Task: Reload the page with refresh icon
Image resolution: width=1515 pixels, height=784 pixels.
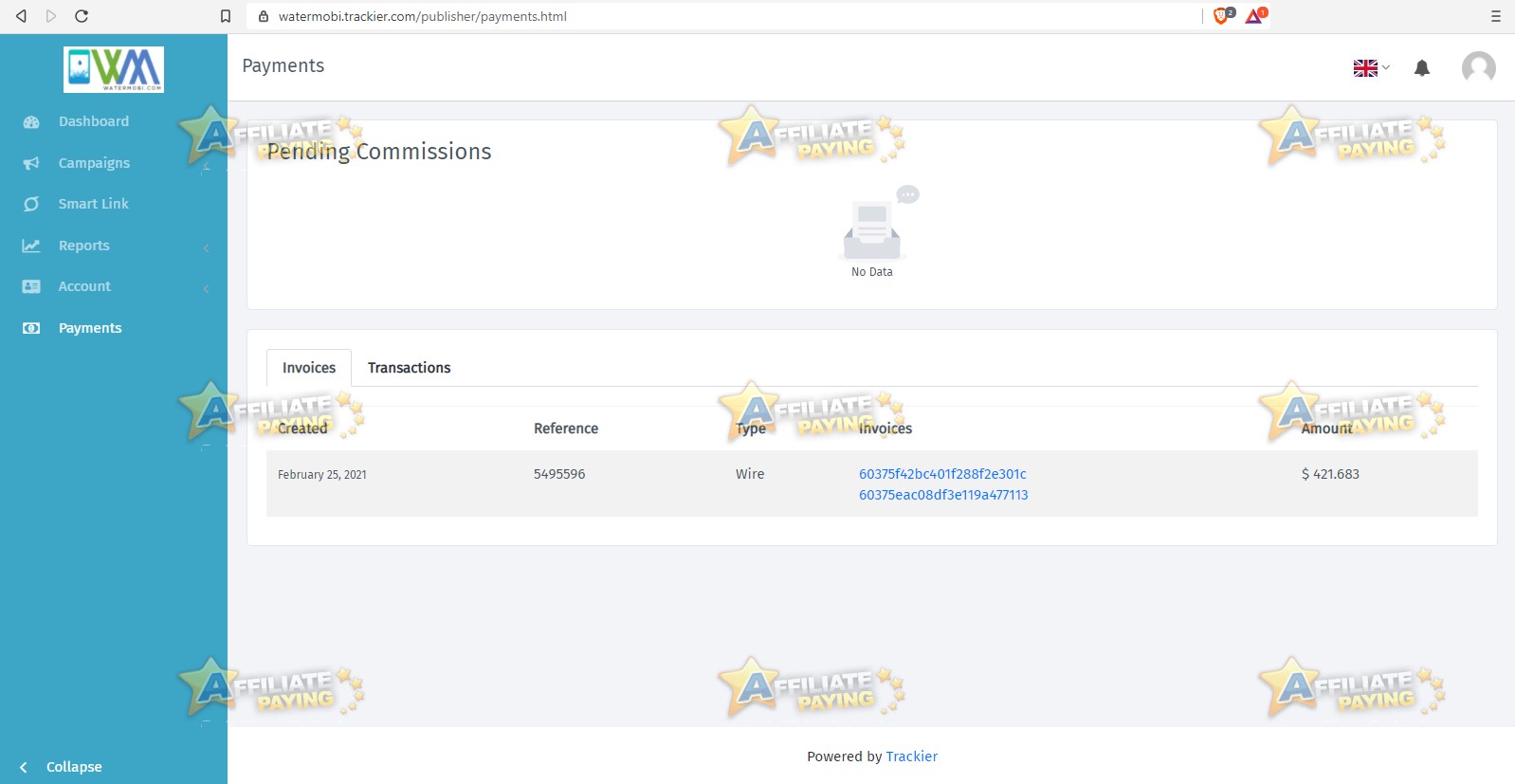Action: point(82,16)
